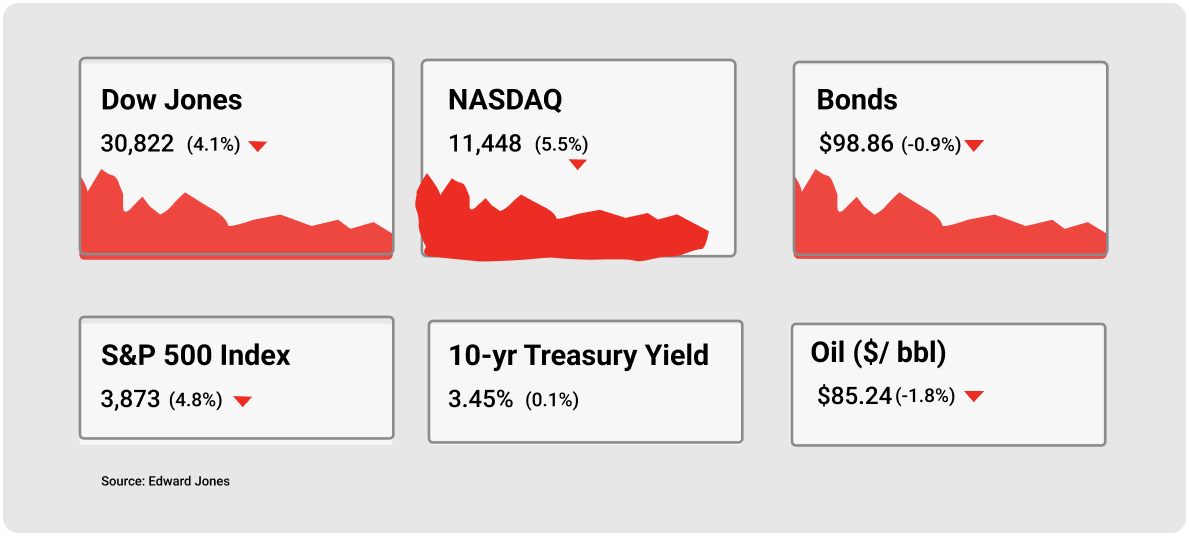1189x536 pixels.
Task: Select the Dow Jones red area chart
Action: point(236,215)
